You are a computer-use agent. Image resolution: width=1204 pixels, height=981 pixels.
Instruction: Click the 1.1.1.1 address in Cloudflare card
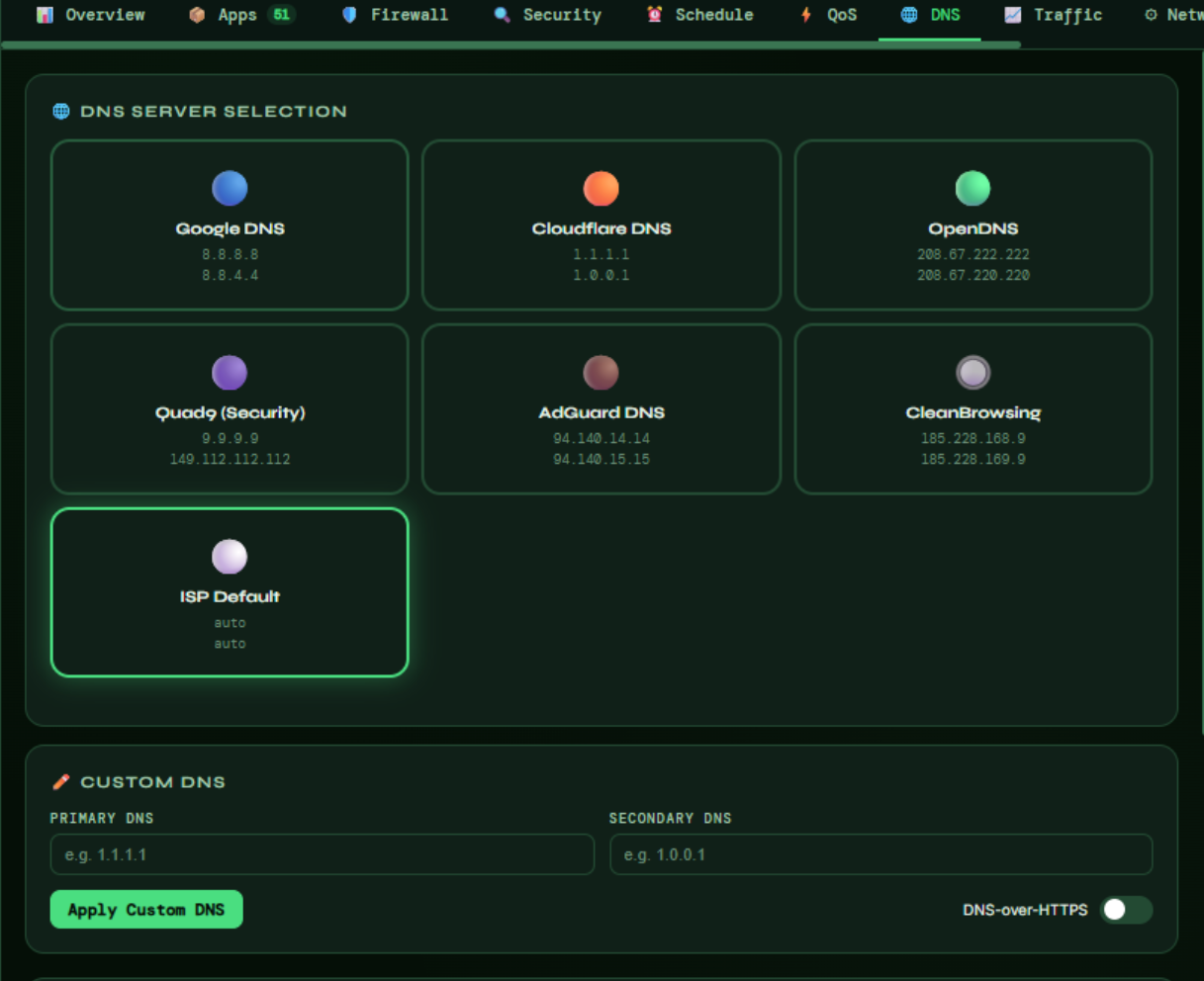click(602, 254)
